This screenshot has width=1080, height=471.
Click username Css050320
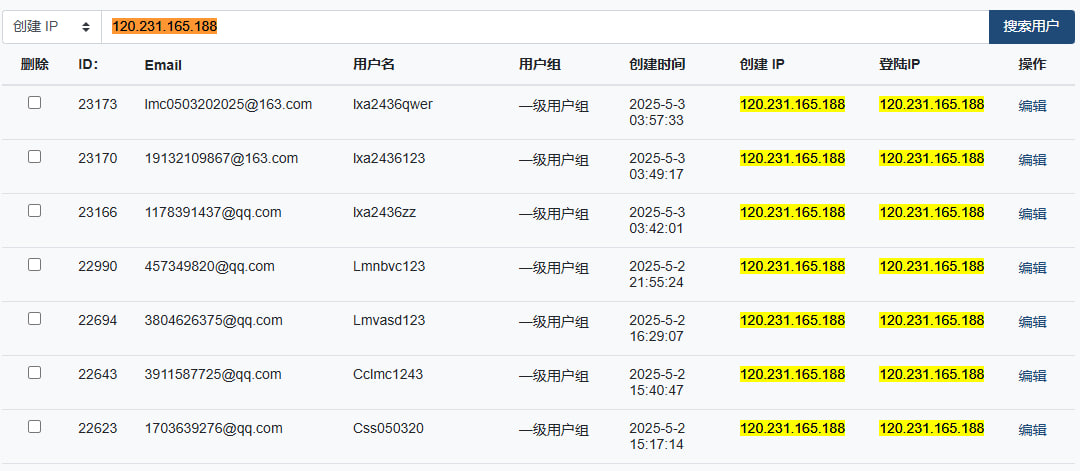click(388, 428)
